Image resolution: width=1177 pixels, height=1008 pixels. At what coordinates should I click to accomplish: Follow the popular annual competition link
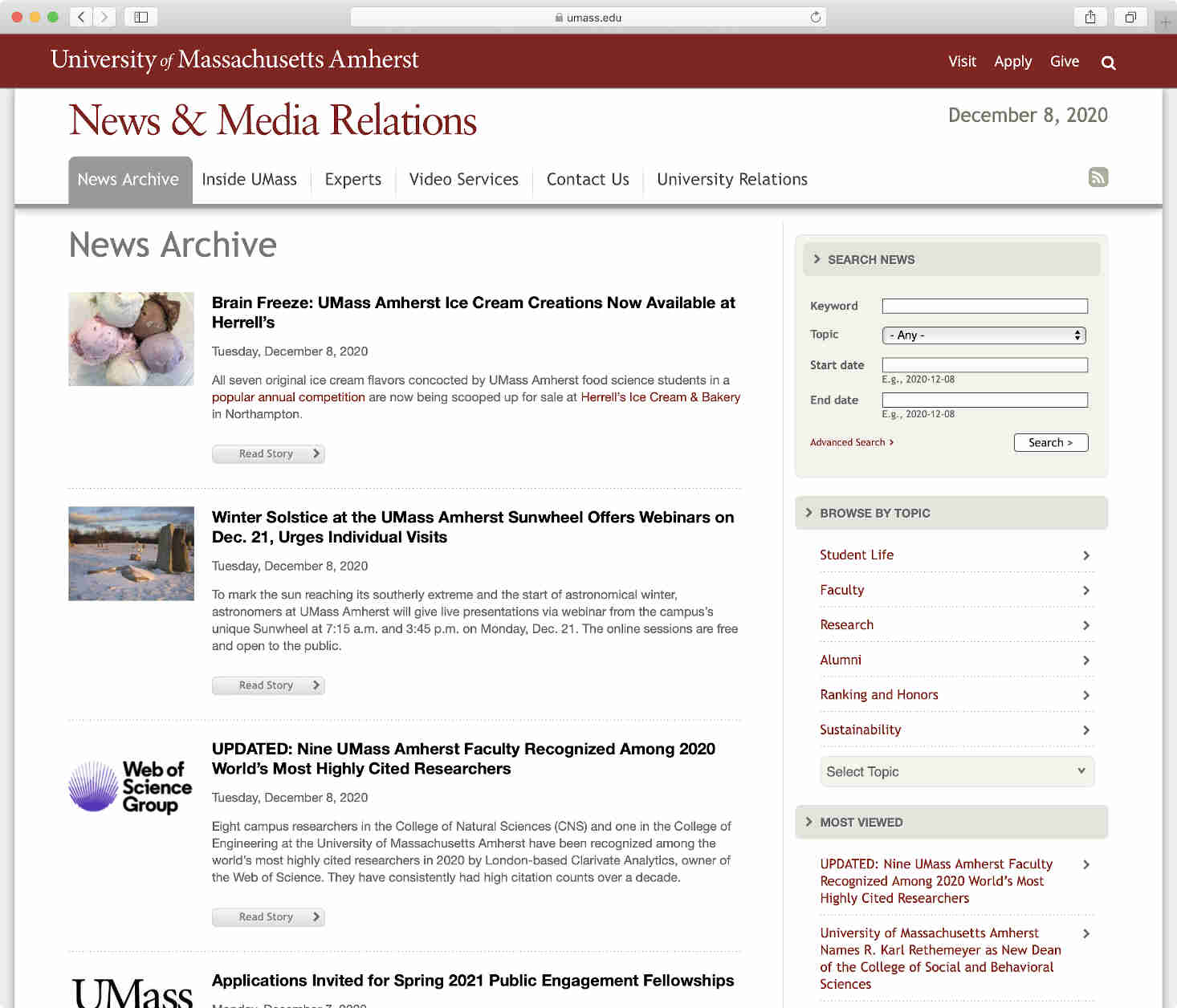click(288, 397)
